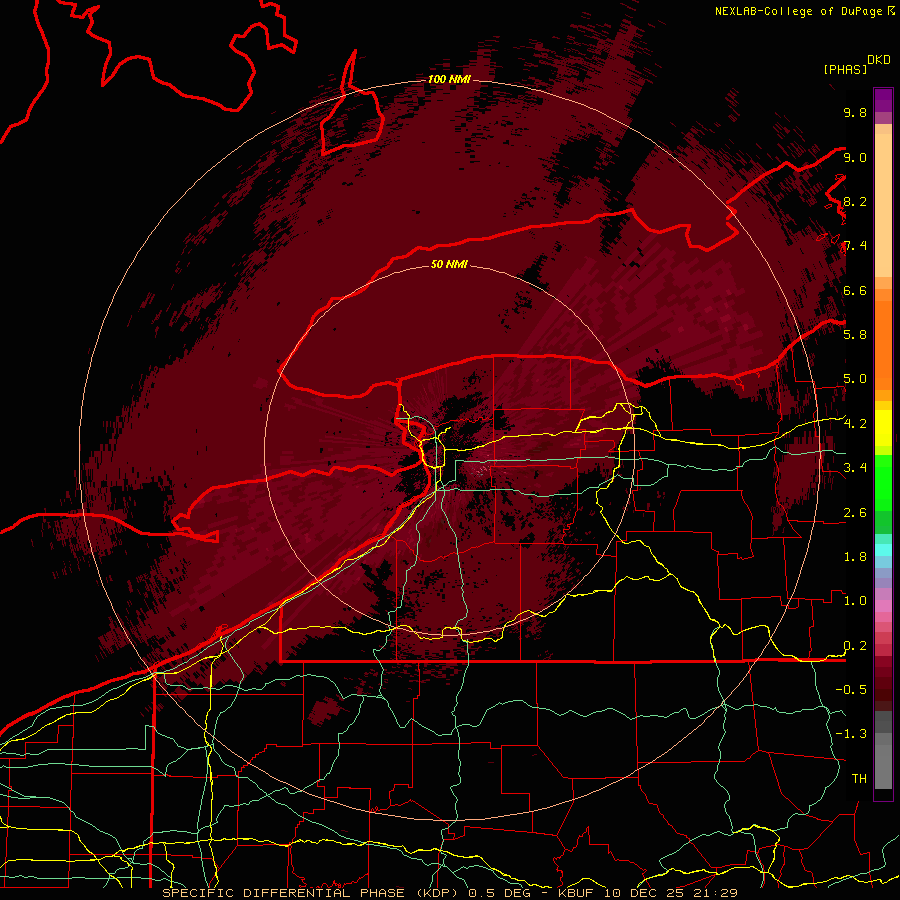The image size is (900, 900).
Task: Click the 8.2 value on the color scale
Action: tap(855, 201)
